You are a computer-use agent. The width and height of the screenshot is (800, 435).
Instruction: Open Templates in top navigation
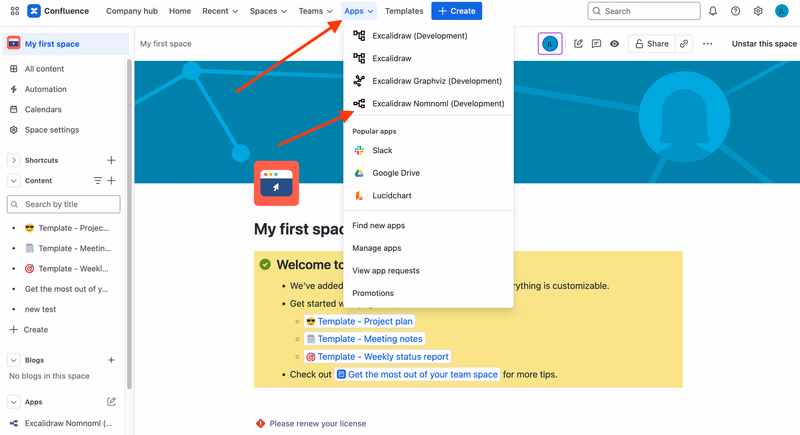point(404,11)
